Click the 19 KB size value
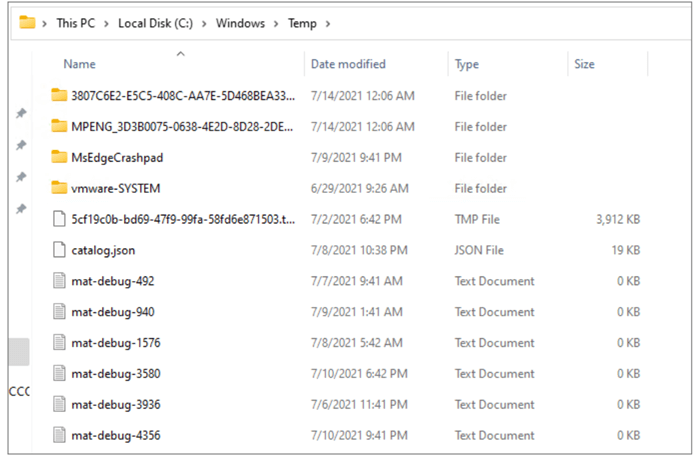 [625, 250]
